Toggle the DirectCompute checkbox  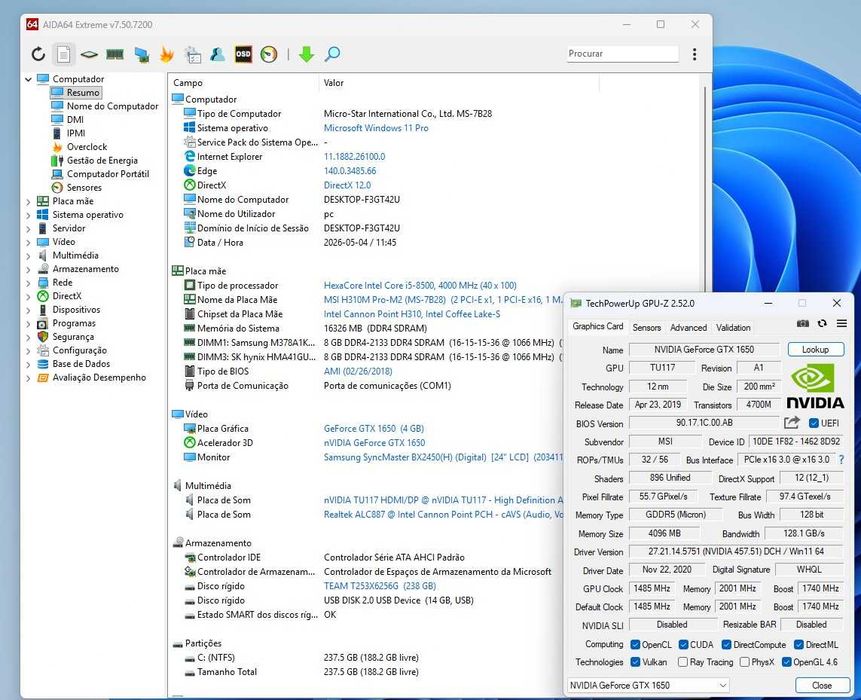(x=726, y=645)
